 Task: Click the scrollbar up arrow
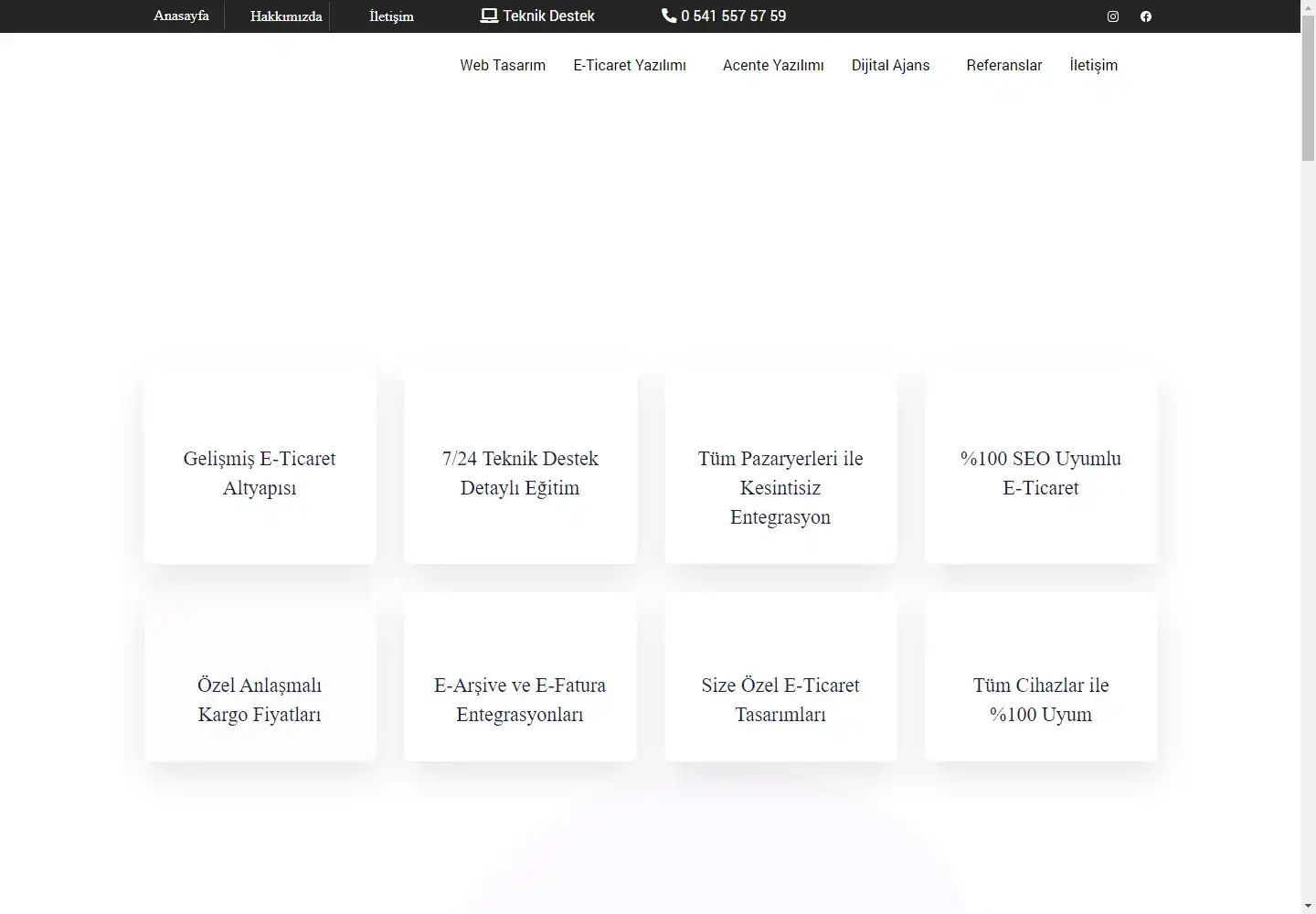point(1308,7)
